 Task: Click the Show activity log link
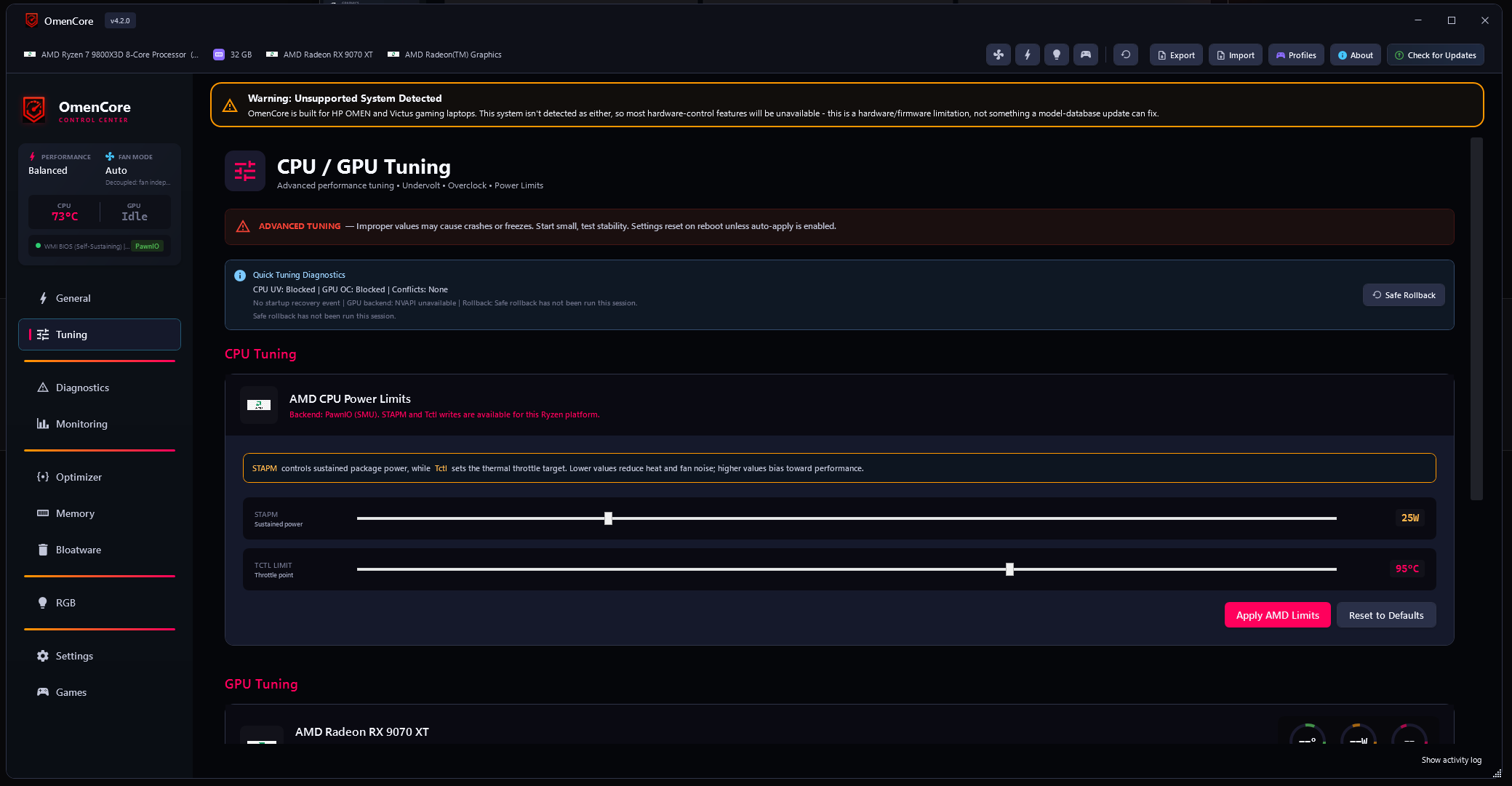[1451, 760]
